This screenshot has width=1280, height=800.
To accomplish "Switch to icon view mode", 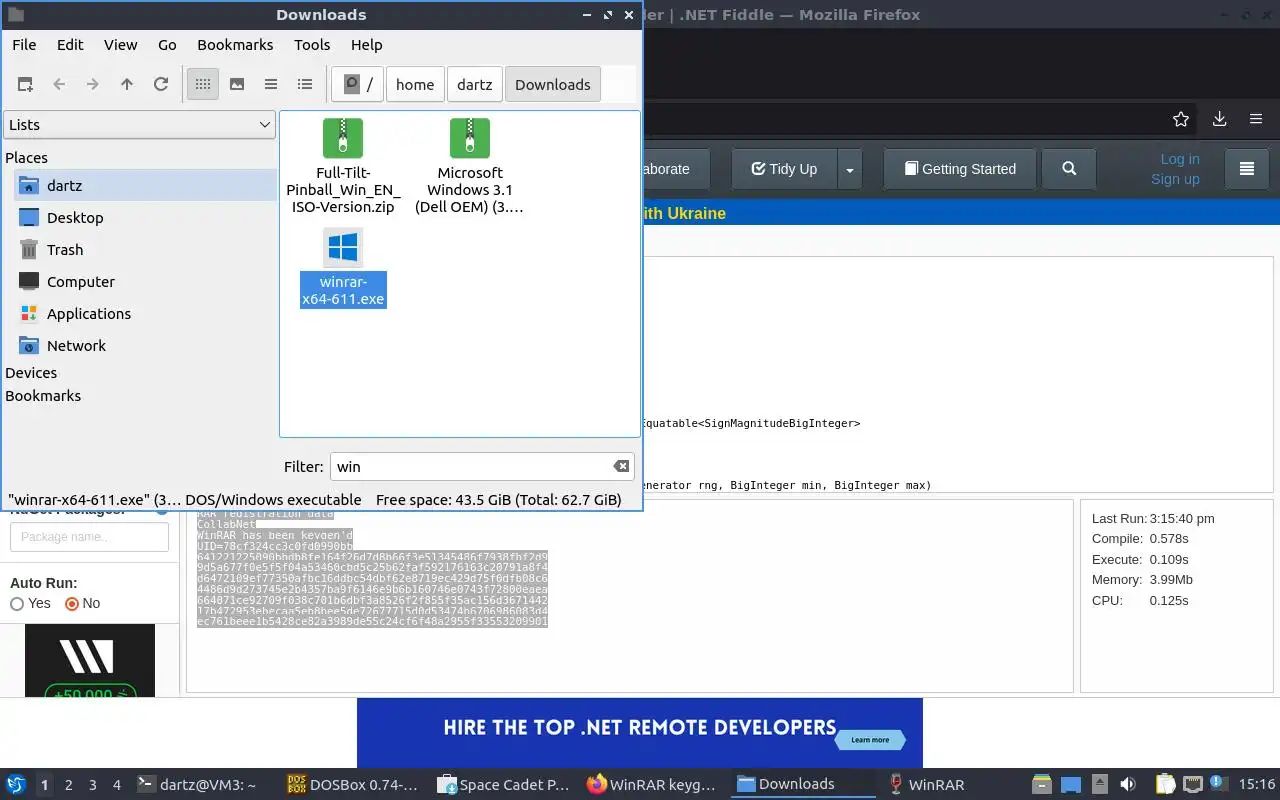I will 203,85.
